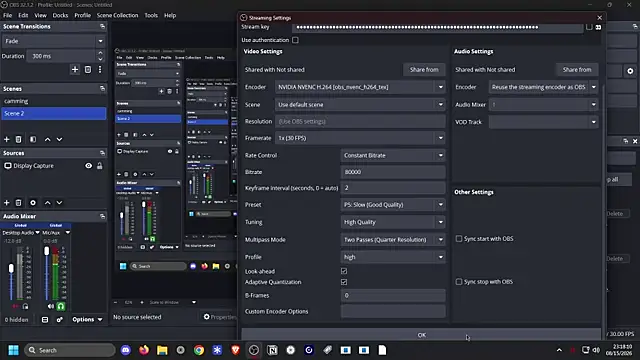Open advanced audio properties gears icon

[x=60, y=320]
